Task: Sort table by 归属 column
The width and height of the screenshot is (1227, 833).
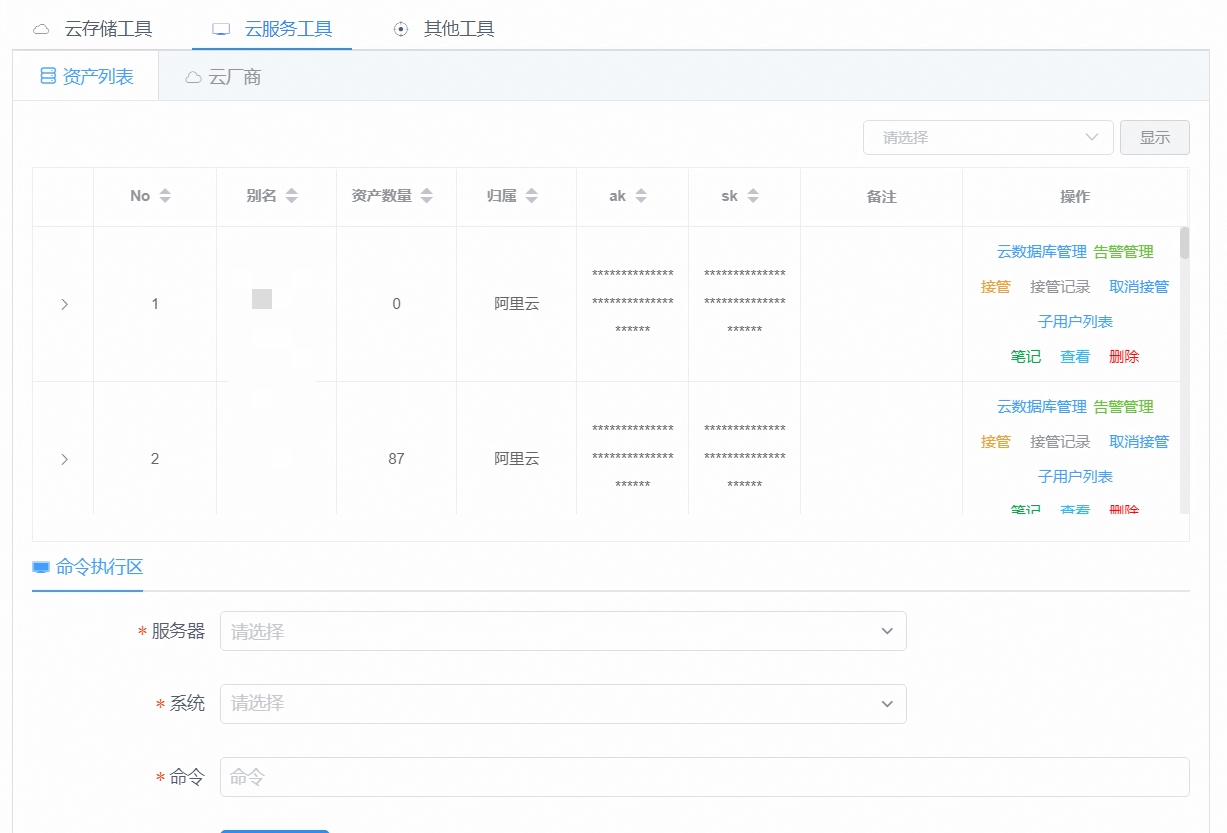Action: coord(531,197)
